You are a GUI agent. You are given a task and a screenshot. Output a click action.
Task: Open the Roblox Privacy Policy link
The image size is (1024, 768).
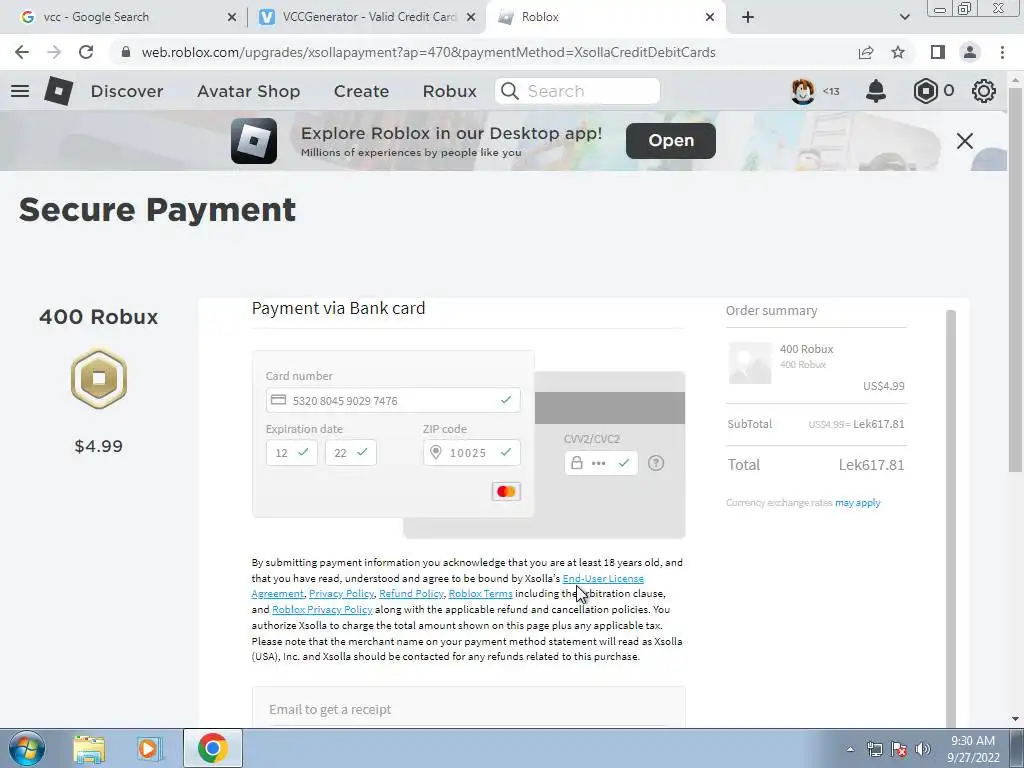[322, 609]
